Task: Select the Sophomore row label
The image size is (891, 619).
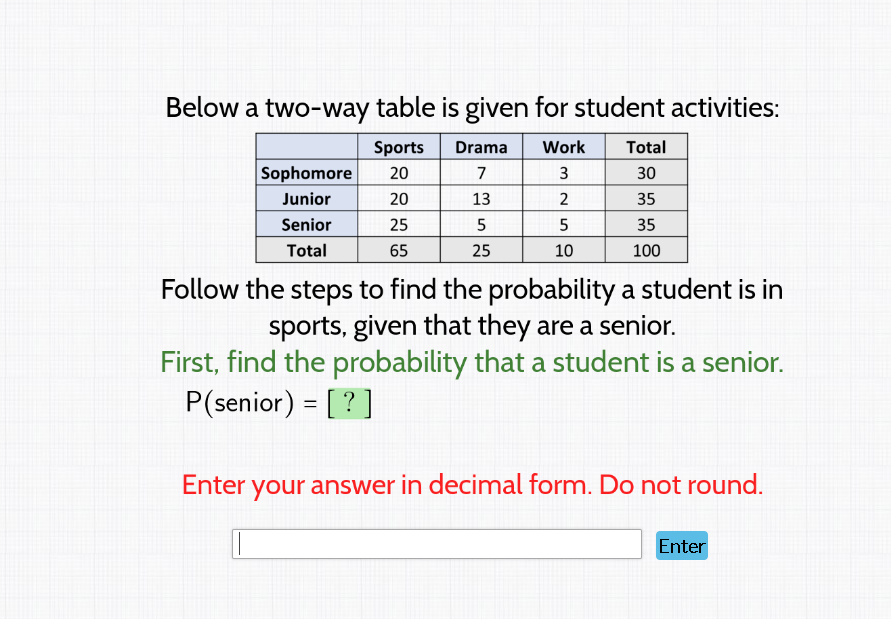Action: (x=305, y=172)
